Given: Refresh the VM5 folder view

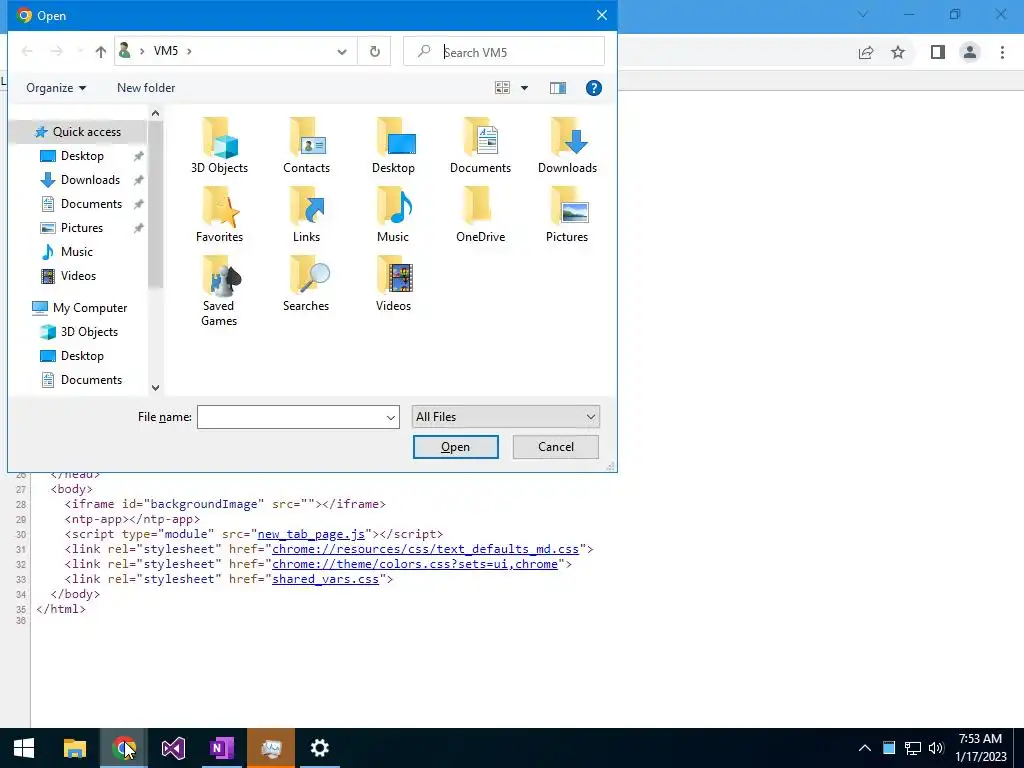Looking at the screenshot, I should (x=374, y=51).
